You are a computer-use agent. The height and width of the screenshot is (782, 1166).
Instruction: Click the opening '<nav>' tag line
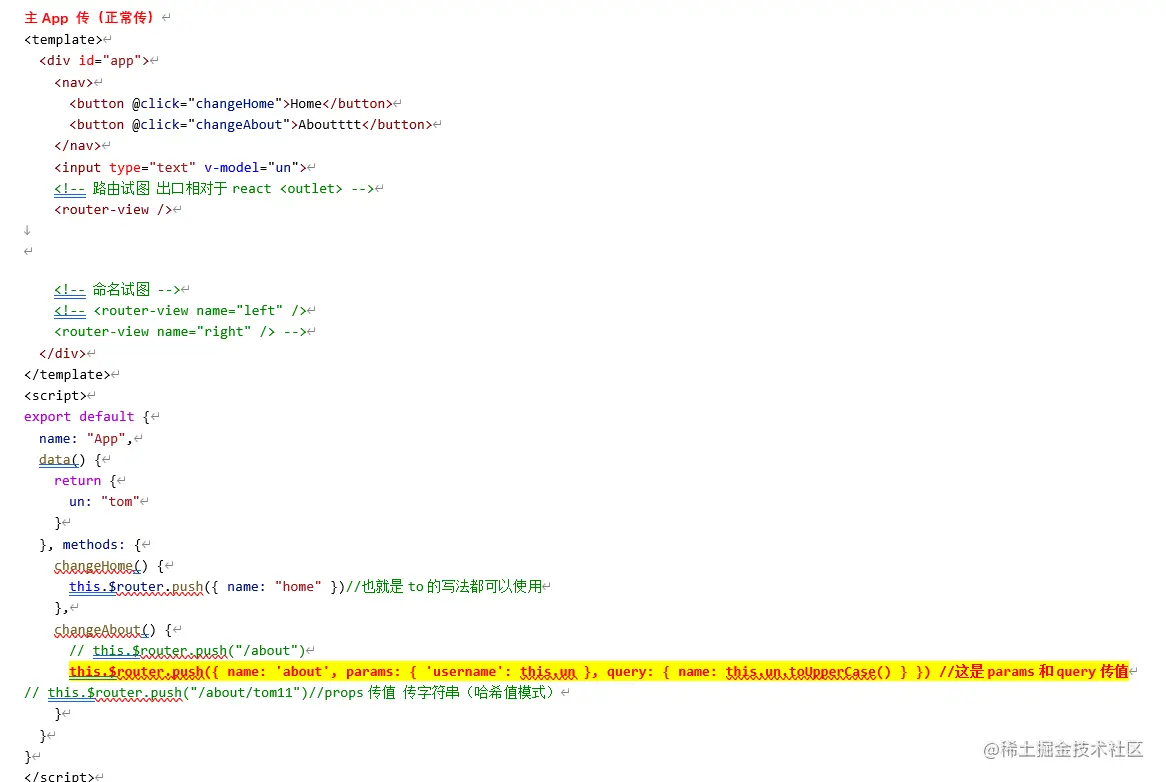point(74,83)
